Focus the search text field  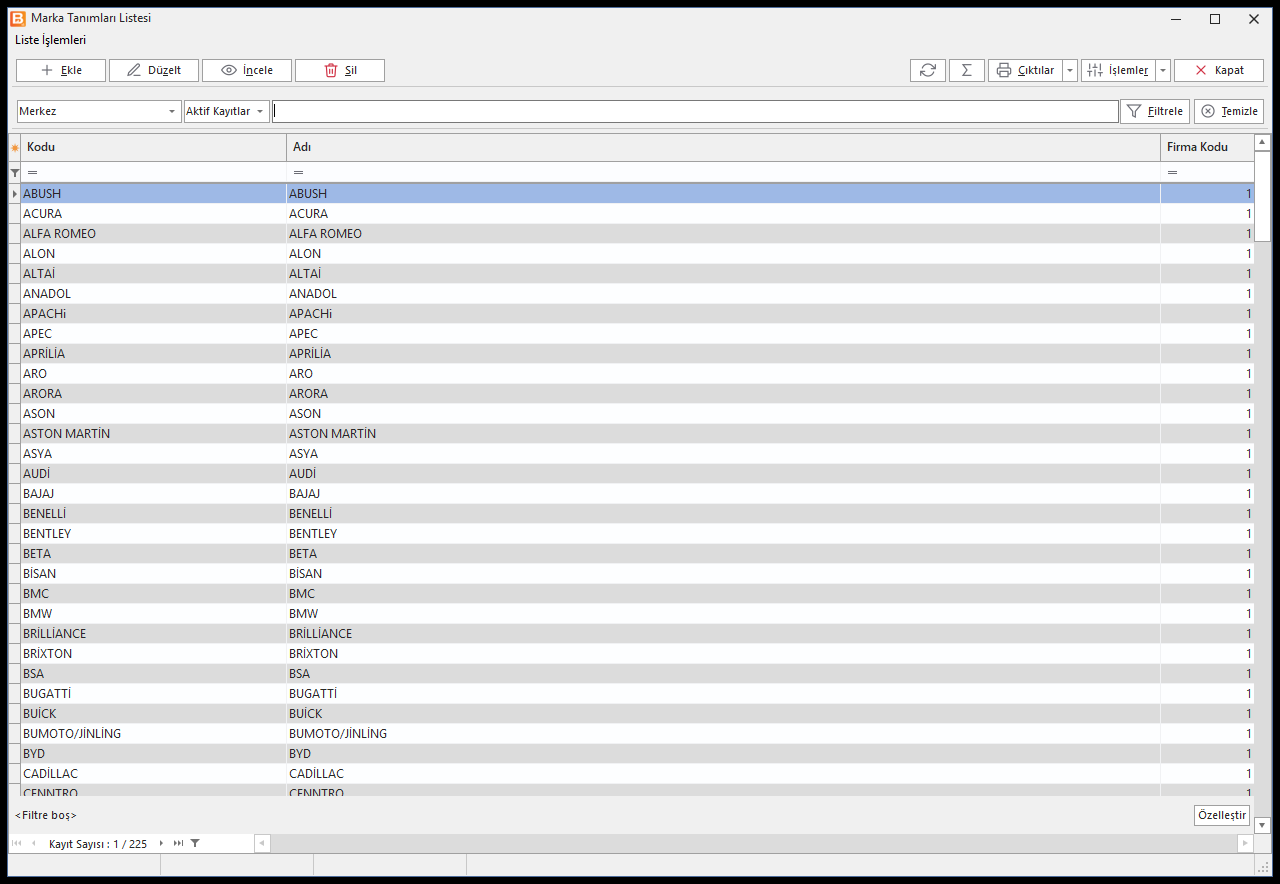click(695, 111)
